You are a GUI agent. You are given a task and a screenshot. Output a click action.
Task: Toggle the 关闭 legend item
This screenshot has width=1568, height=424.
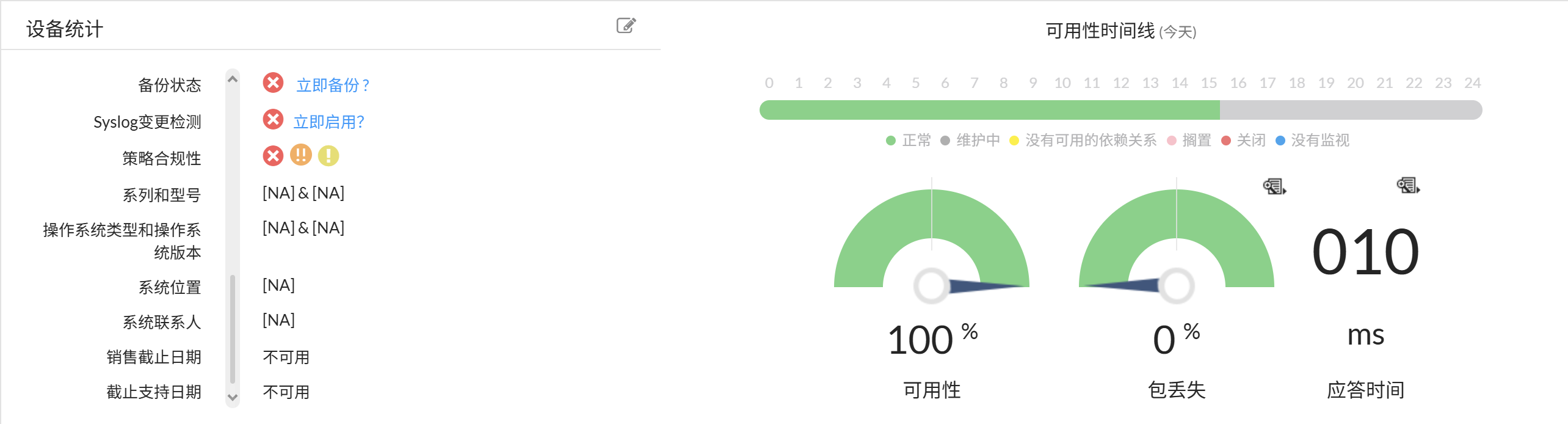point(1246,140)
